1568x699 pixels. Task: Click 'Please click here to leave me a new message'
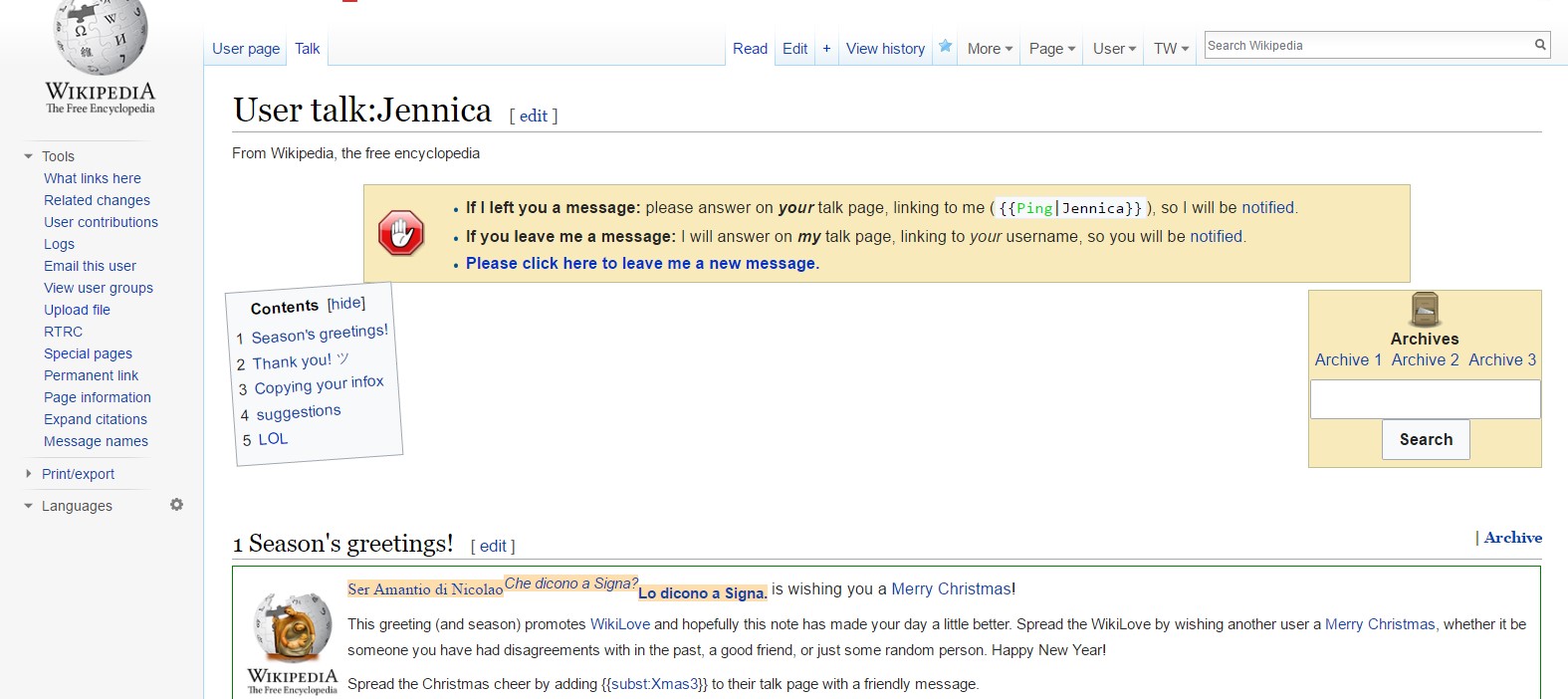[642, 263]
